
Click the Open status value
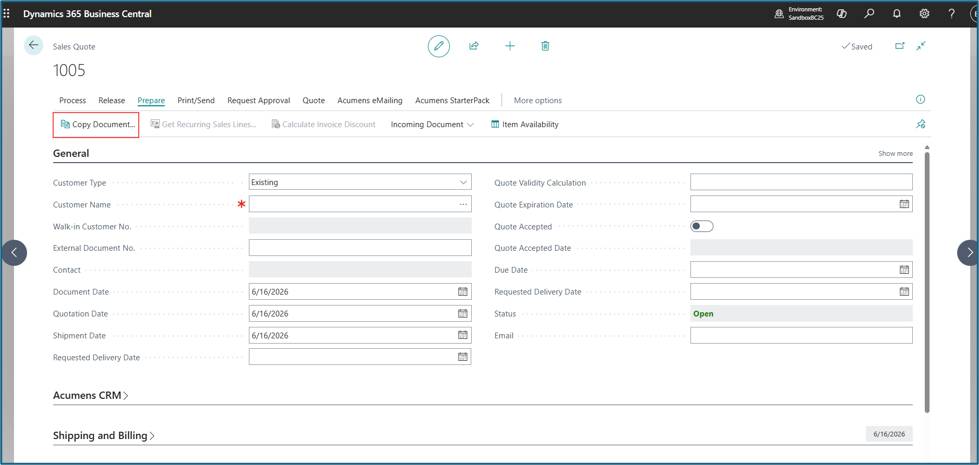click(x=703, y=313)
